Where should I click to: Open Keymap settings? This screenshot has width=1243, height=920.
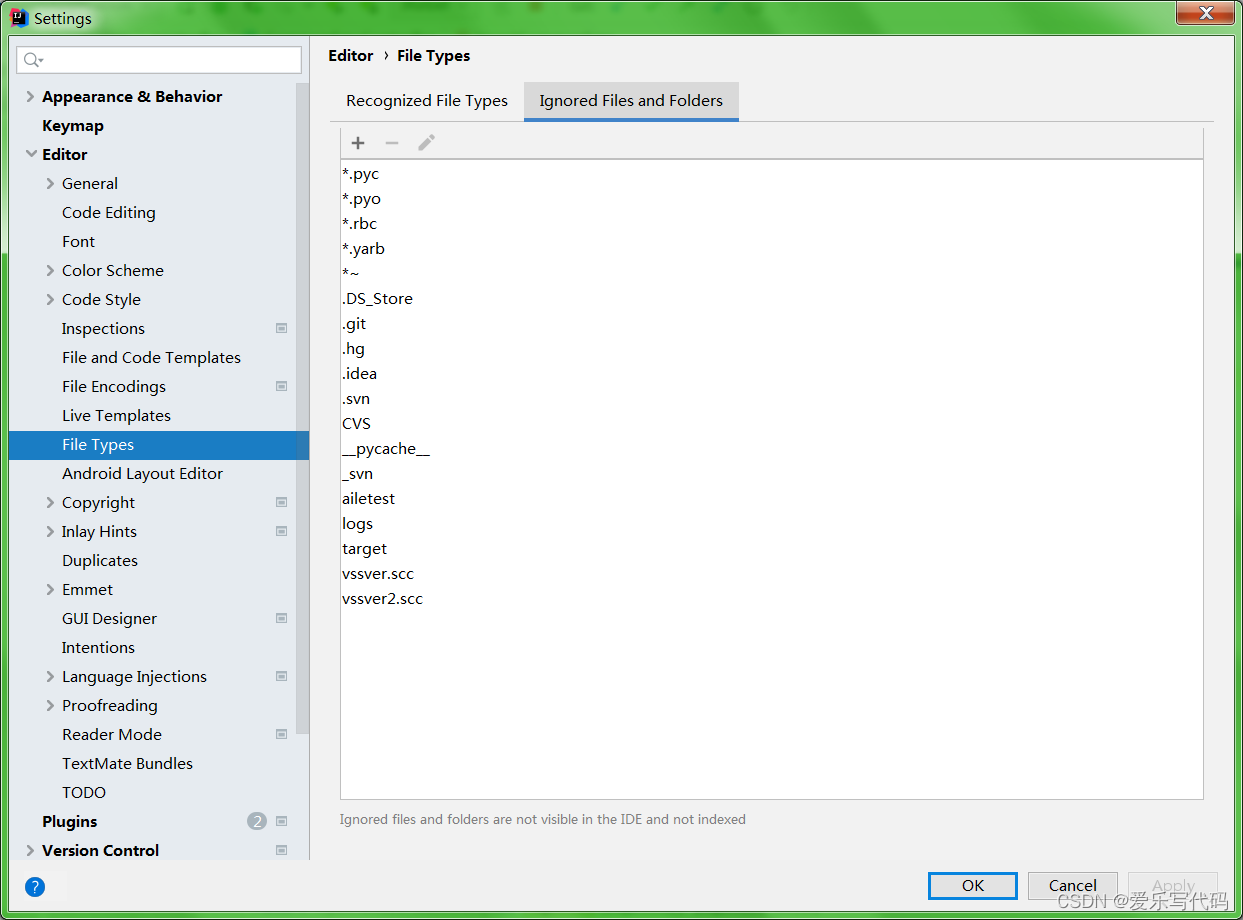point(73,125)
